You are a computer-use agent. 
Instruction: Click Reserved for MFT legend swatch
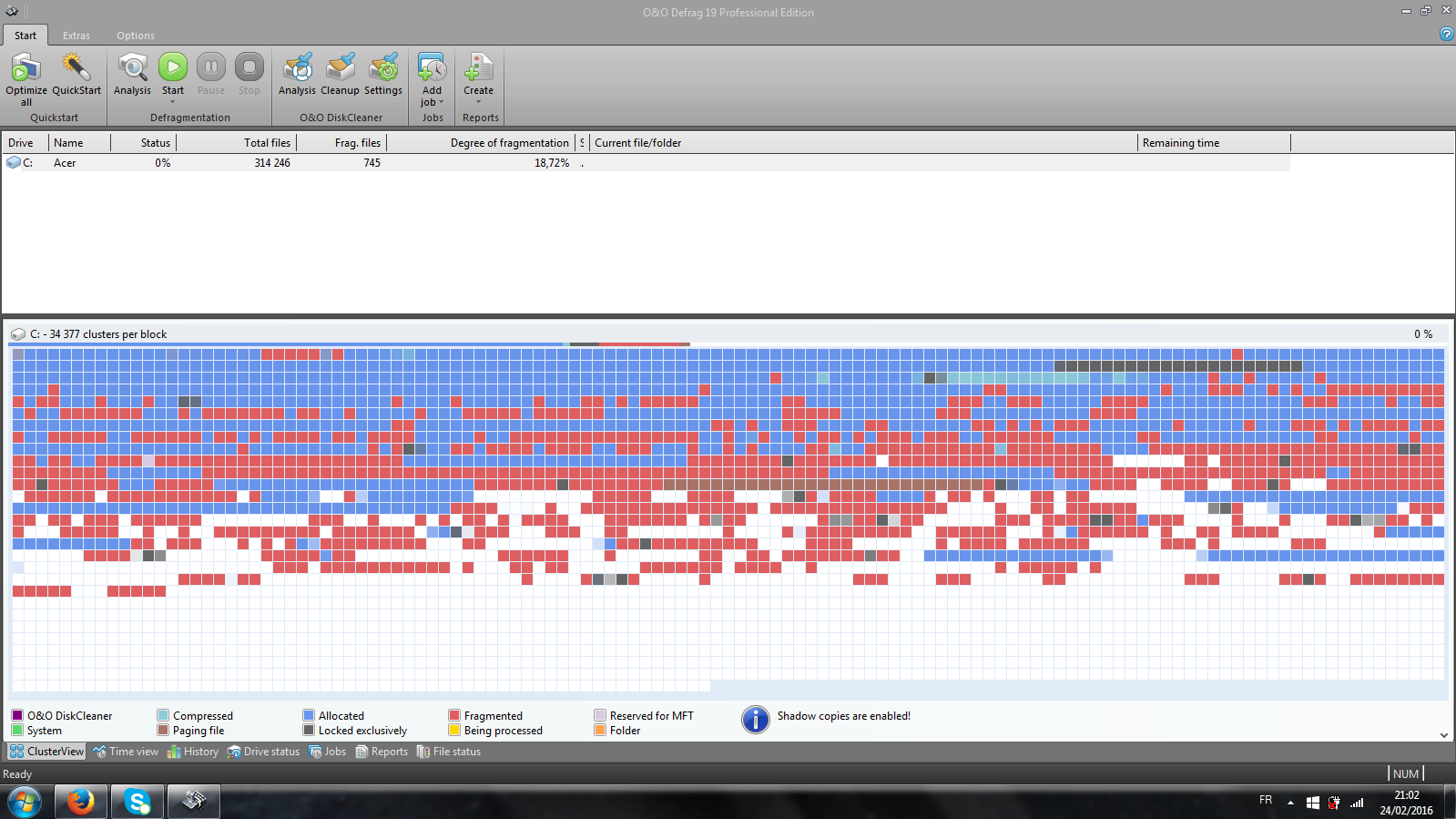pyautogui.click(x=600, y=715)
